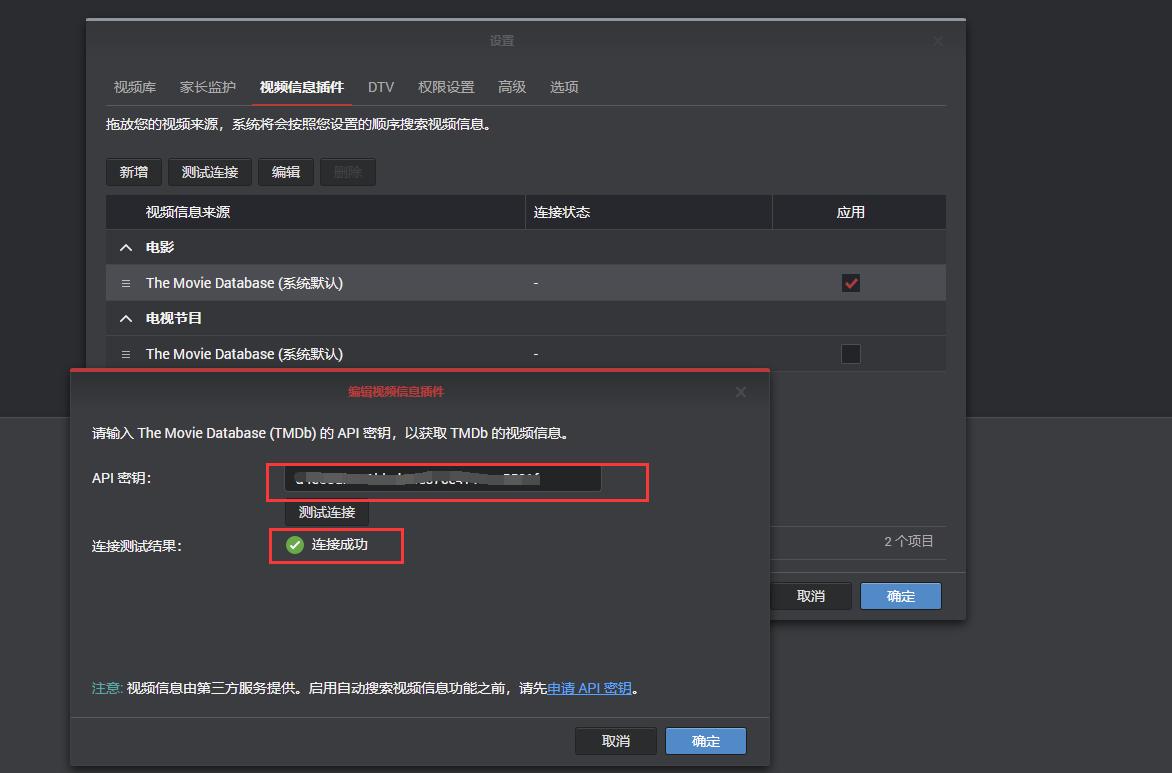Collapse the 电影 section
Viewport: 1172px width, 773px height.
pos(126,247)
